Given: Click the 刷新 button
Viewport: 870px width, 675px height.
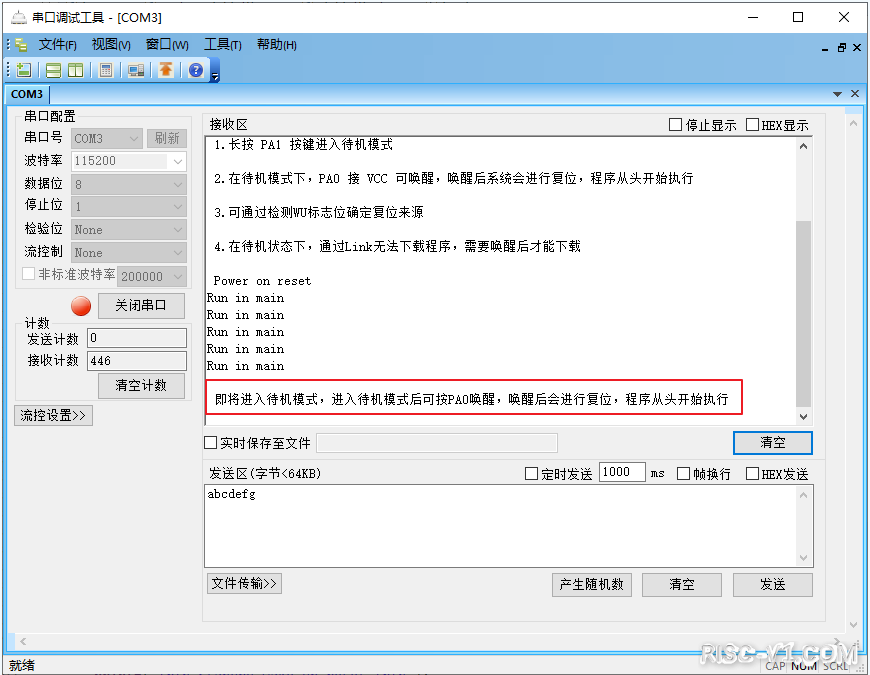Looking at the screenshot, I should pyautogui.click(x=167, y=138).
